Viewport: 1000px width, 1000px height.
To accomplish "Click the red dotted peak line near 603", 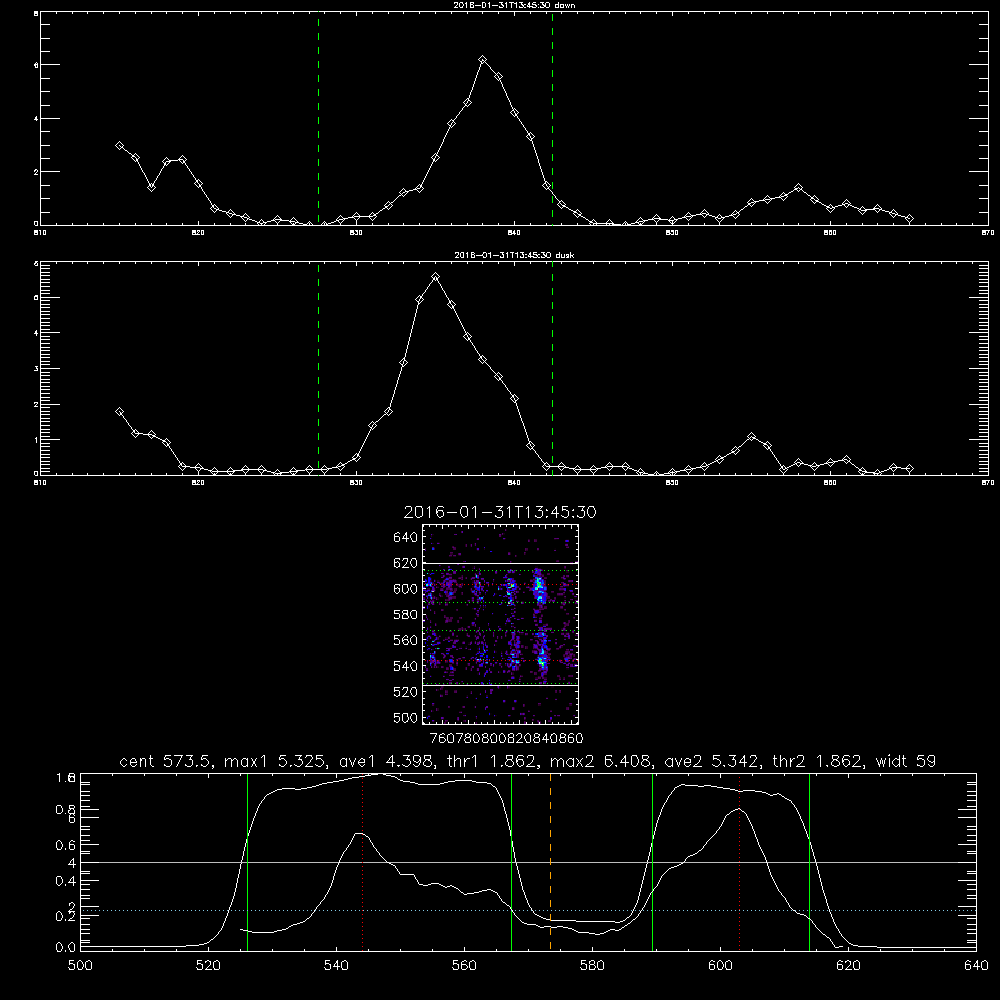I will tap(739, 861).
